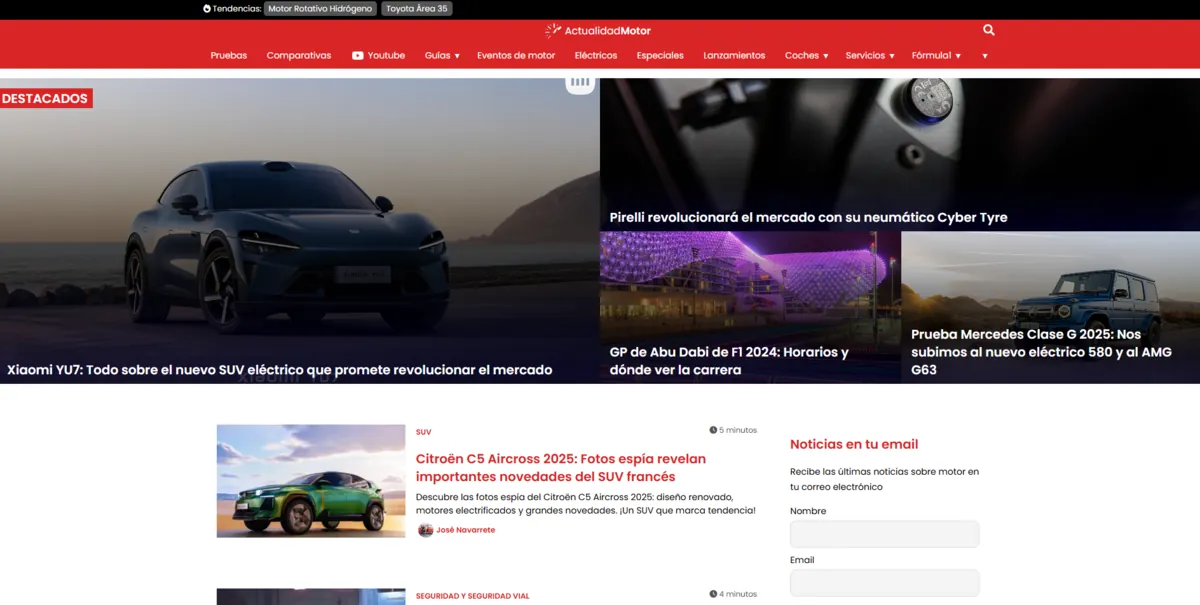Open the Pruebas menu item
This screenshot has width=1200, height=605.
pyautogui.click(x=229, y=56)
